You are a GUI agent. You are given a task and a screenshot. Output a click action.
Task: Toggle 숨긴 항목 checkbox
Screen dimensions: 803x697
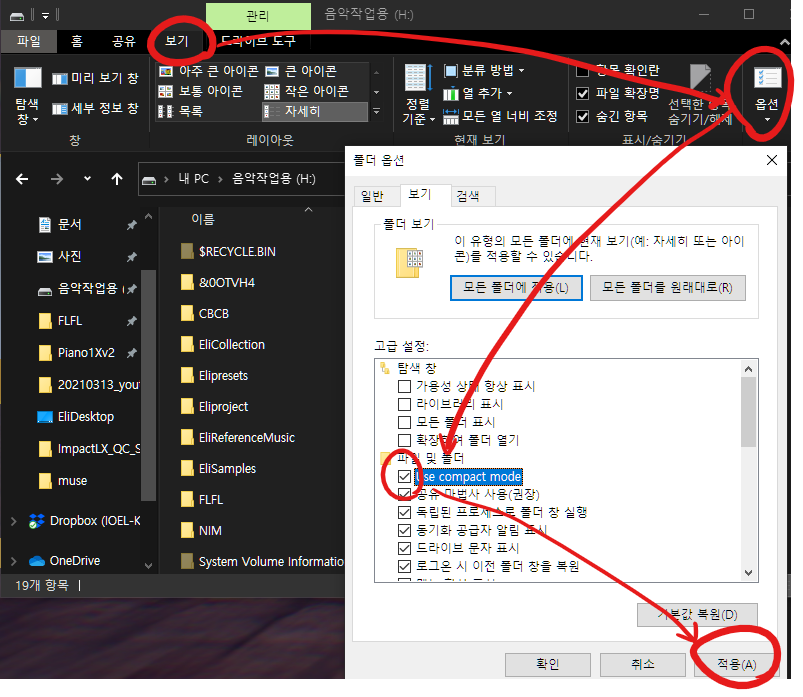(582, 116)
